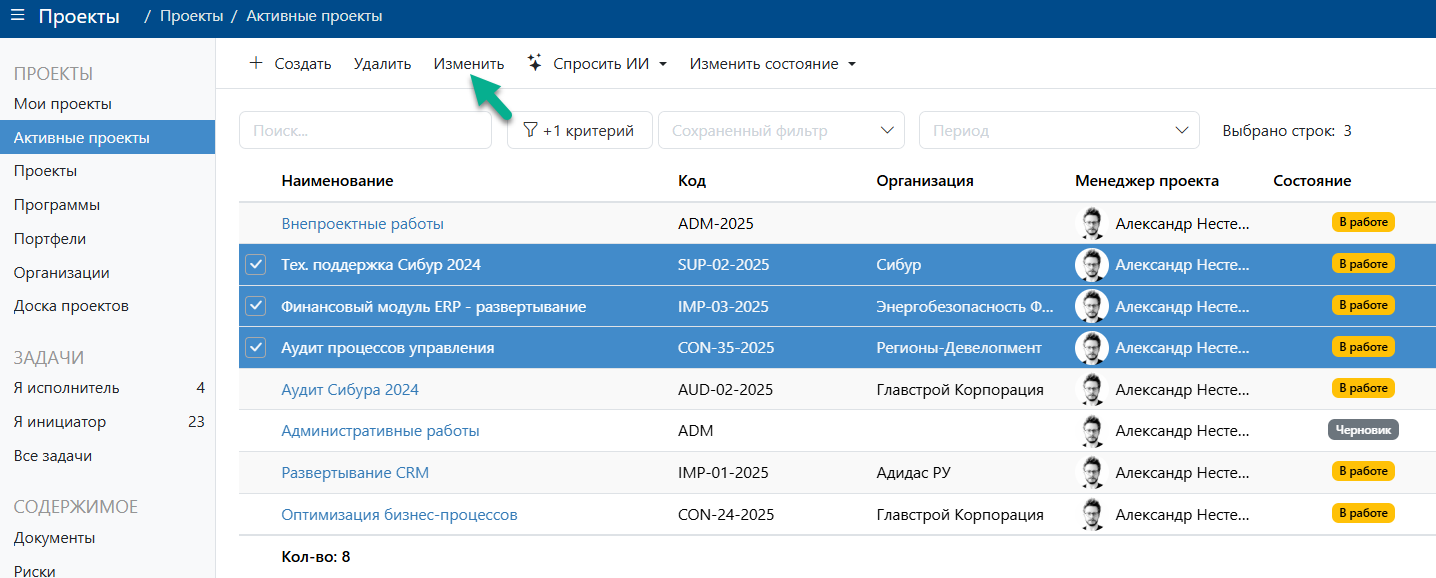Click the avatar in the Внепроектные работы row
This screenshot has height=578, width=1436.
pyautogui.click(x=1091, y=222)
